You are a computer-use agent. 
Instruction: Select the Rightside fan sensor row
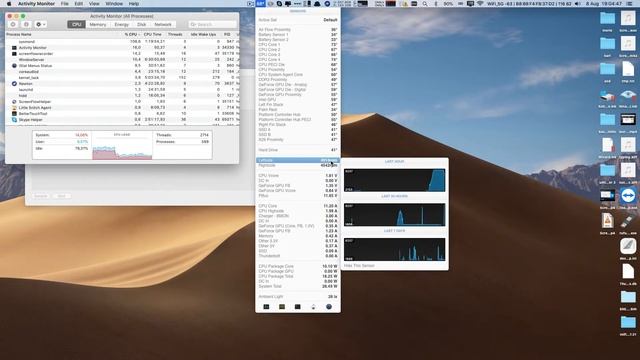point(298,165)
